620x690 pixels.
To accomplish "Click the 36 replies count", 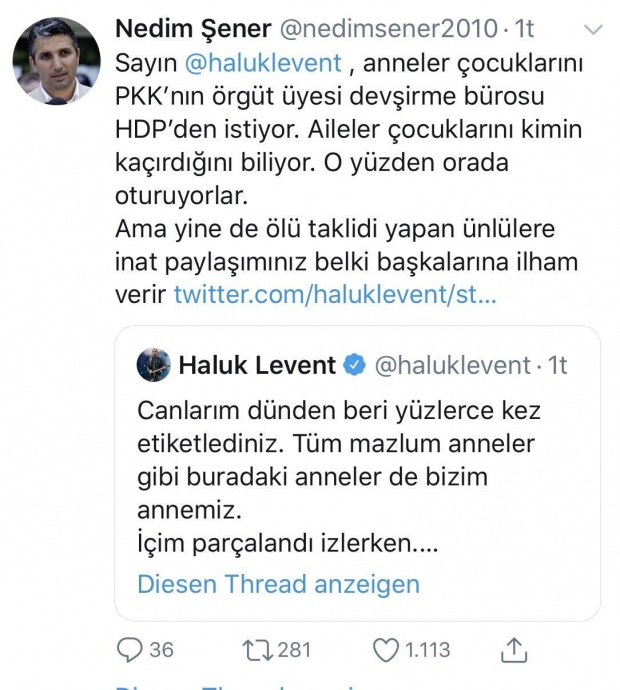I will point(161,651).
